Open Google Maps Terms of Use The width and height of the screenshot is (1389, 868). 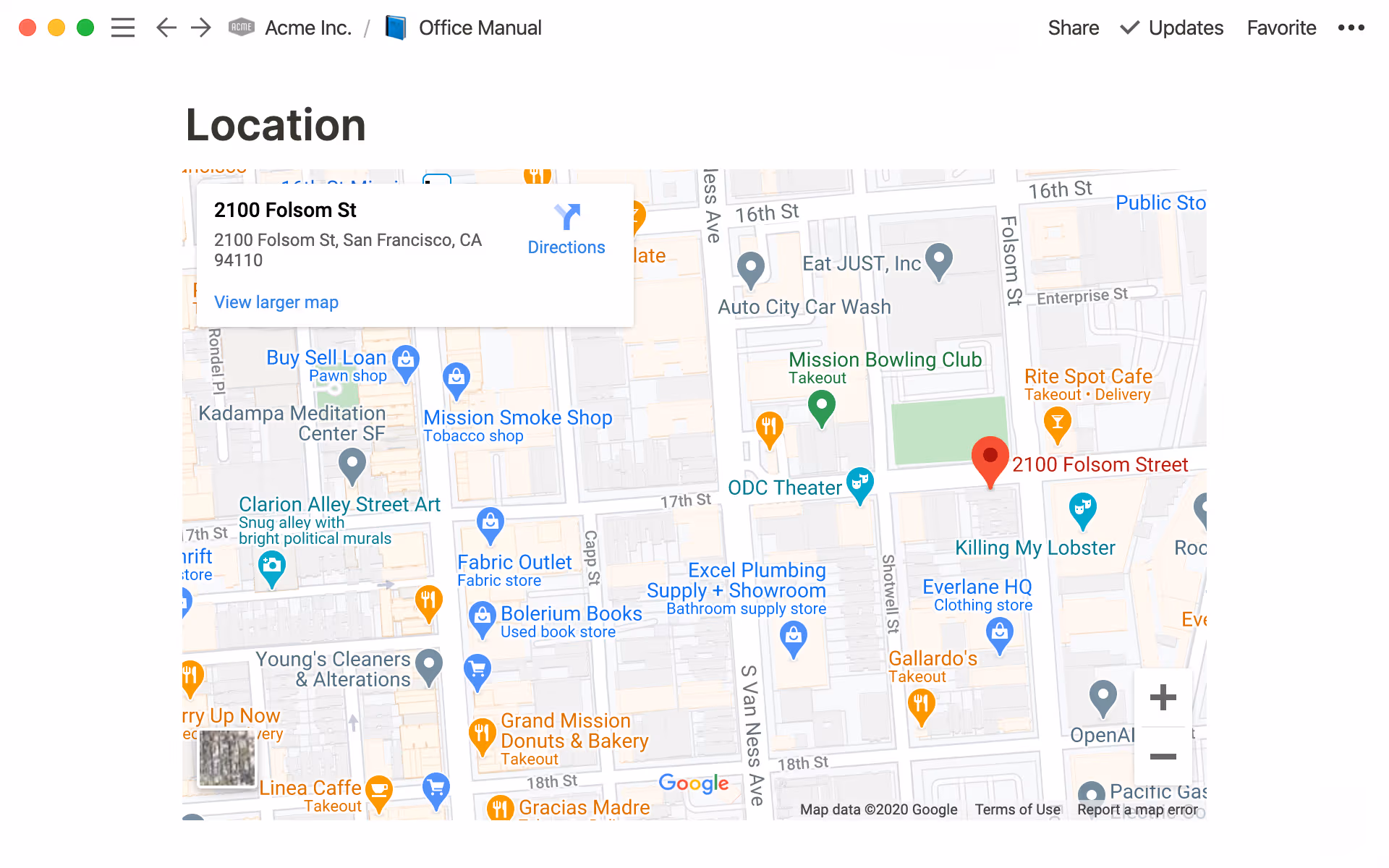[1017, 809]
